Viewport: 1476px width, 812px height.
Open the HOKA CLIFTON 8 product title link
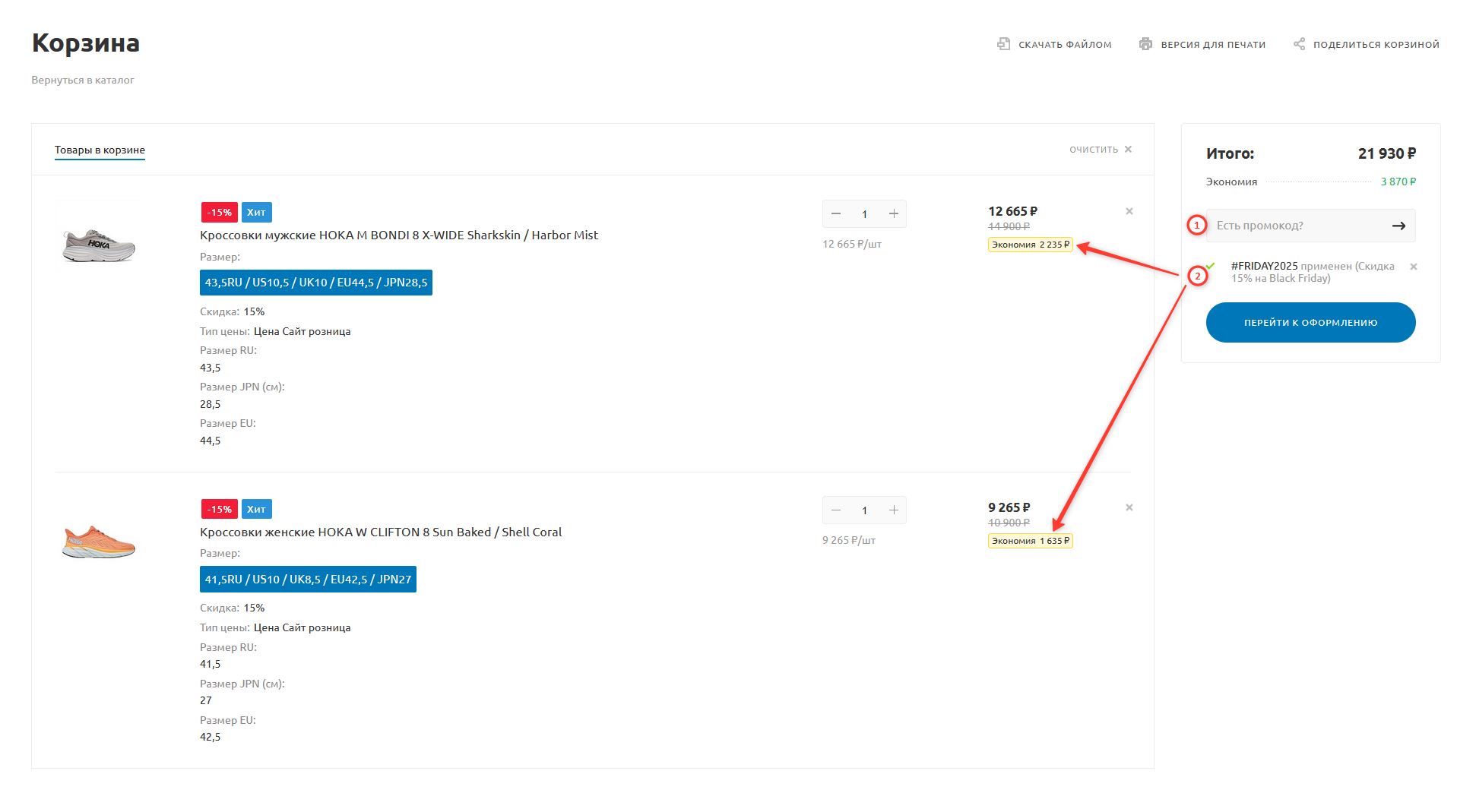[x=380, y=532]
